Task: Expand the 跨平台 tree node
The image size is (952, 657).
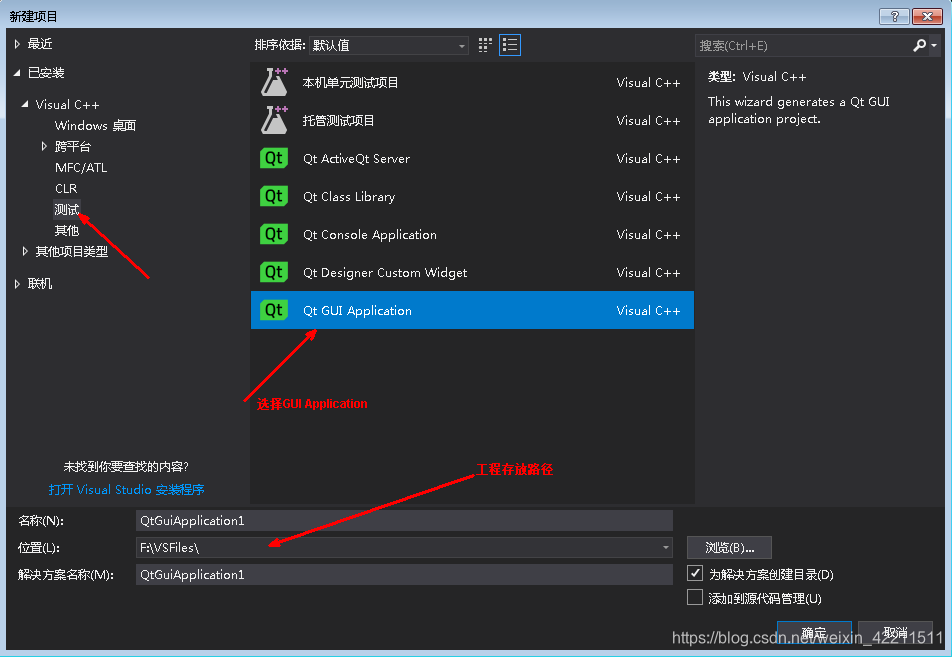Action: (x=44, y=146)
